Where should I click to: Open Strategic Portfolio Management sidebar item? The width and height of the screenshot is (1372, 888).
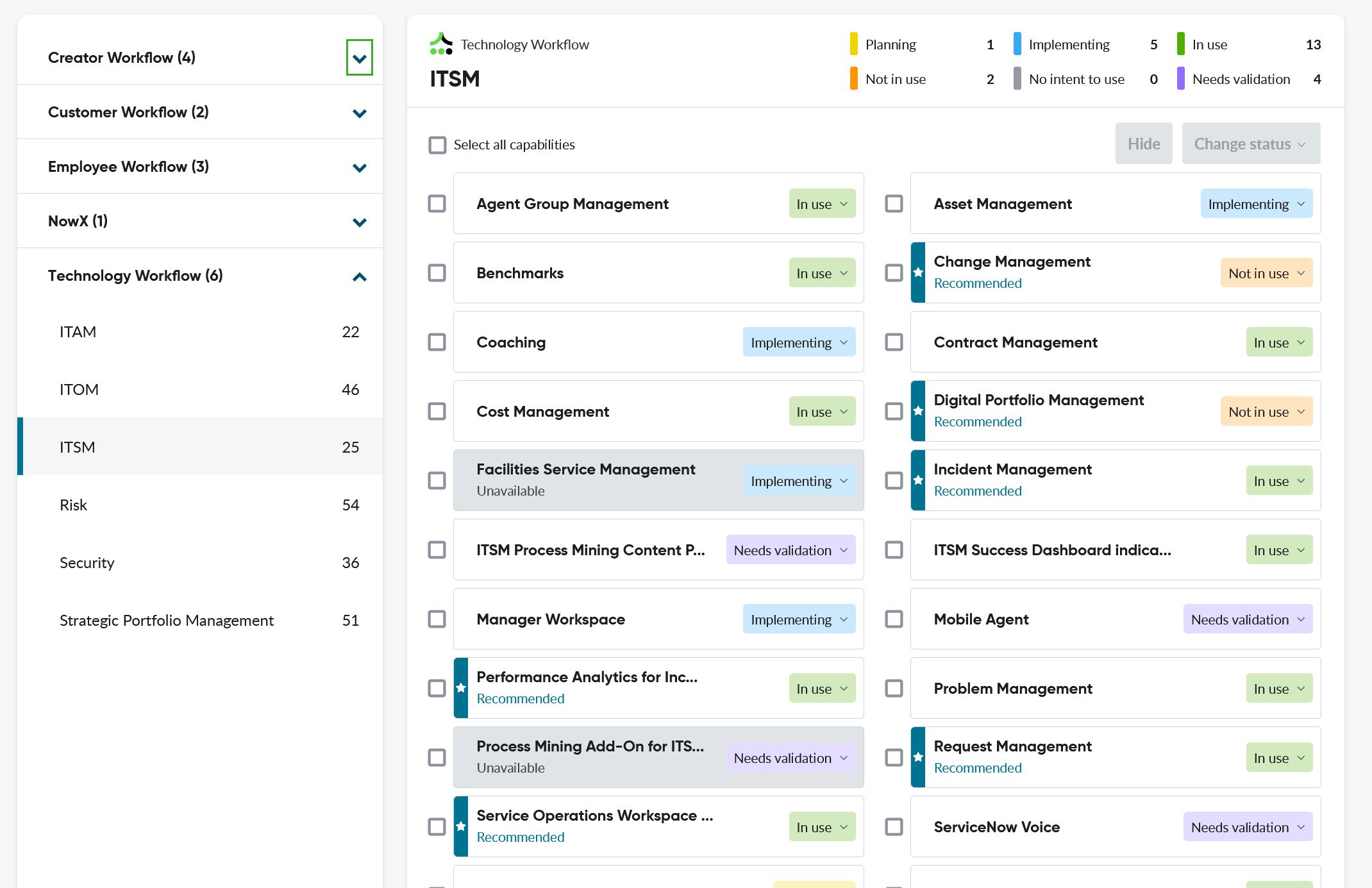(x=200, y=620)
